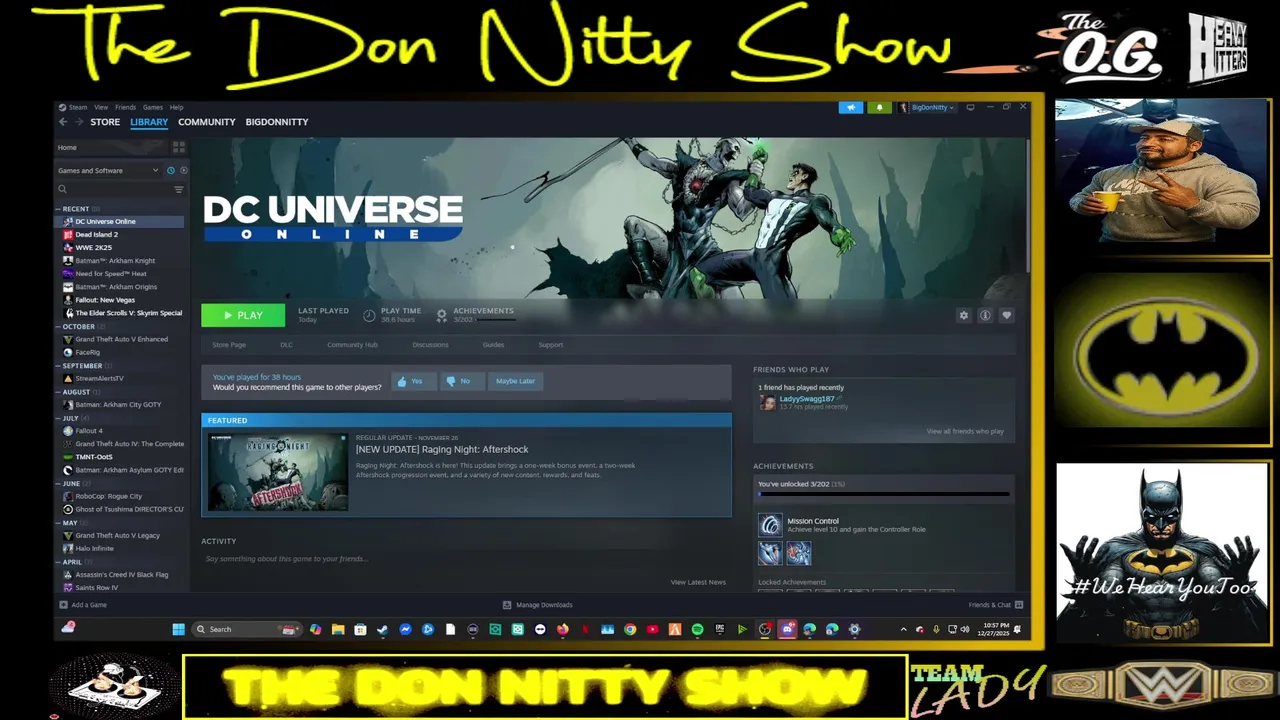Screen dimensions: 1280x720
Task: Open the Store Page link
Action: [x=229, y=345]
